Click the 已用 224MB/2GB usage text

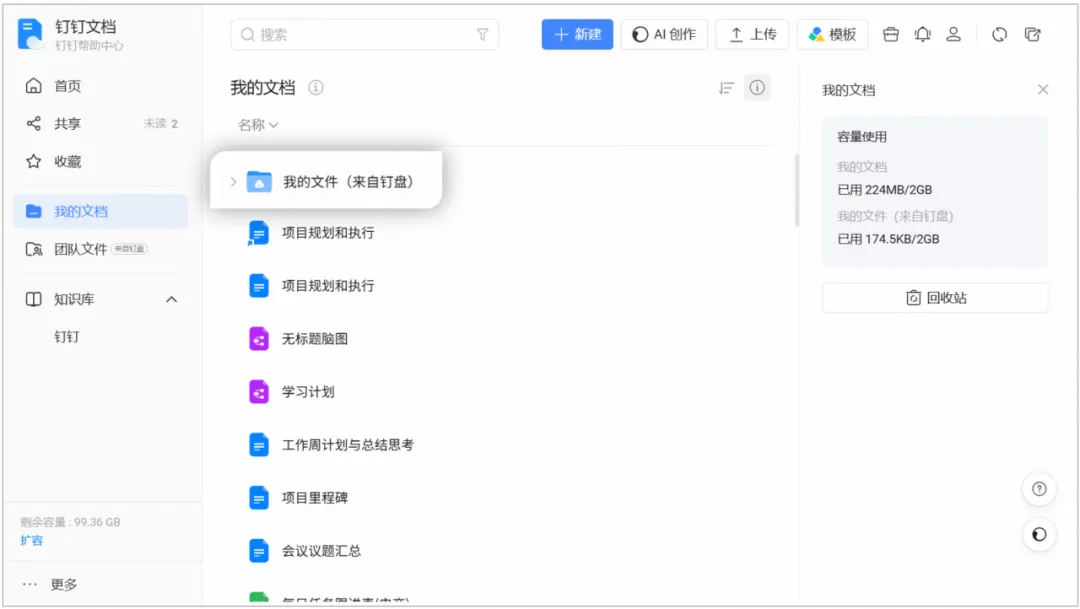coord(884,189)
